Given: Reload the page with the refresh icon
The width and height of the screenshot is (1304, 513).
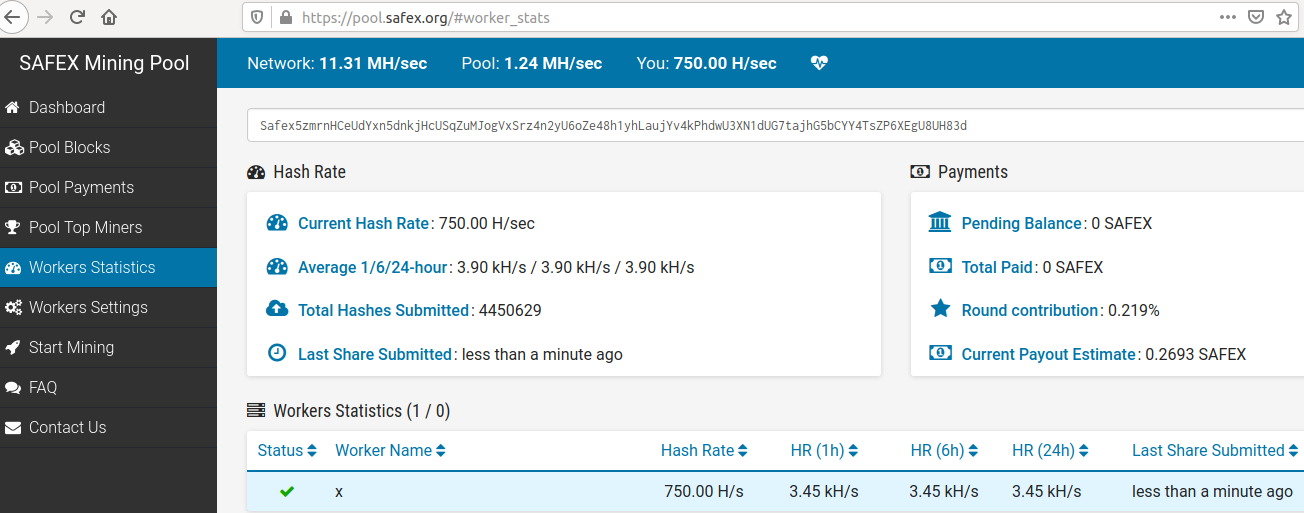Looking at the screenshot, I should pyautogui.click(x=77, y=17).
